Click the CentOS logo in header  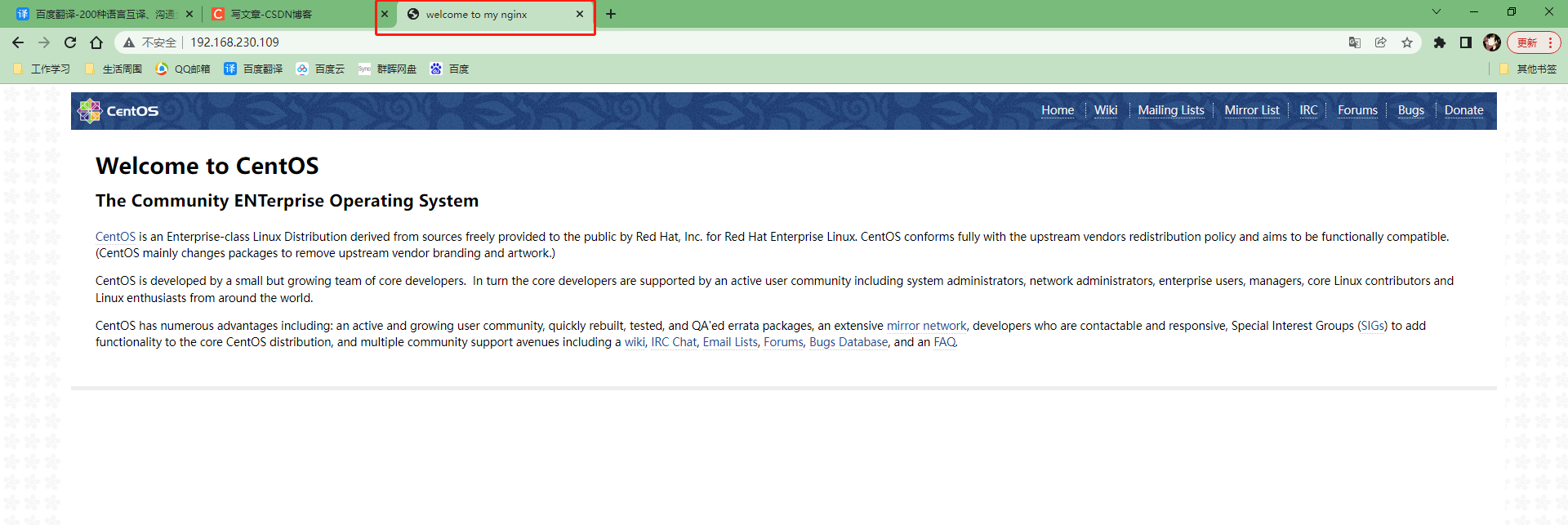coord(118,111)
